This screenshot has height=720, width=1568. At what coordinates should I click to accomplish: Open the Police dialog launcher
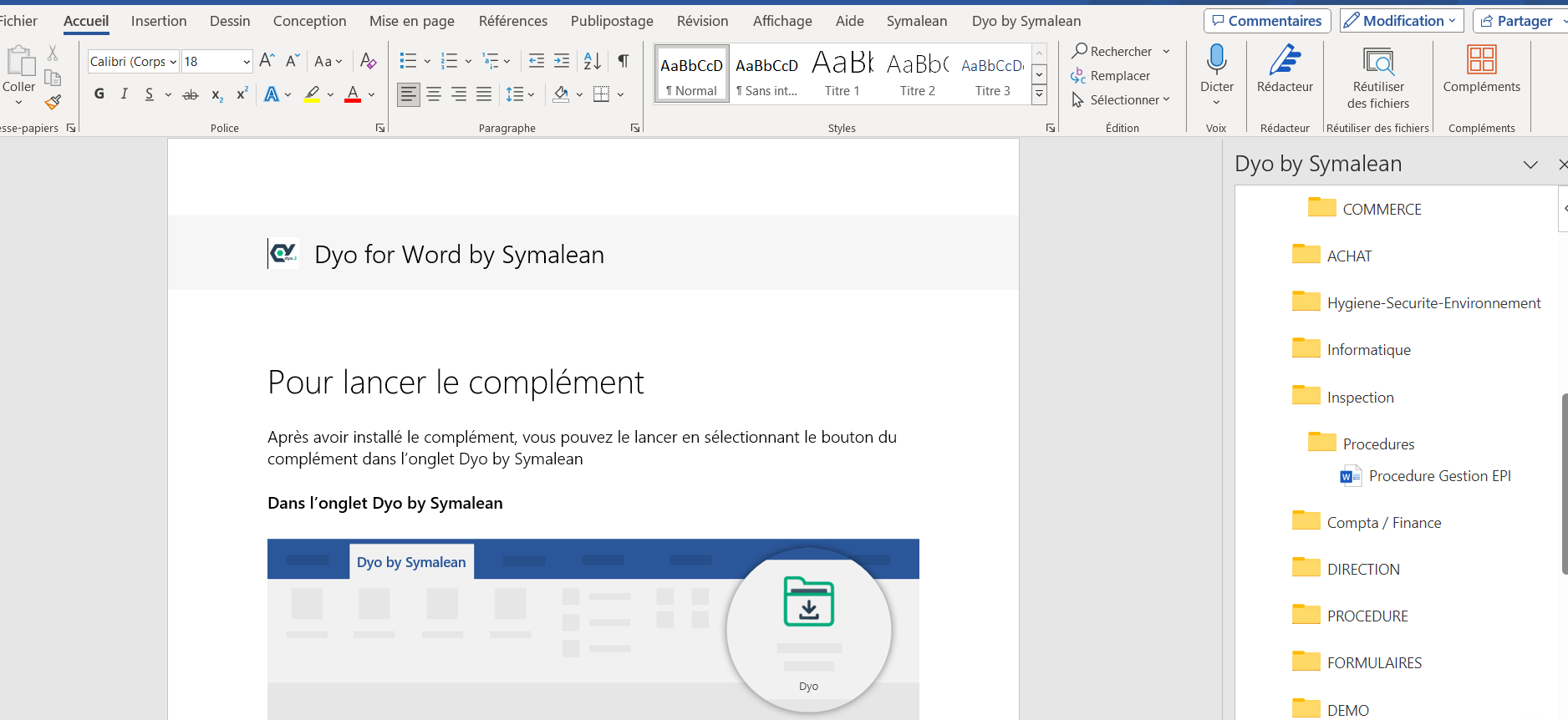pyautogui.click(x=380, y=128)
